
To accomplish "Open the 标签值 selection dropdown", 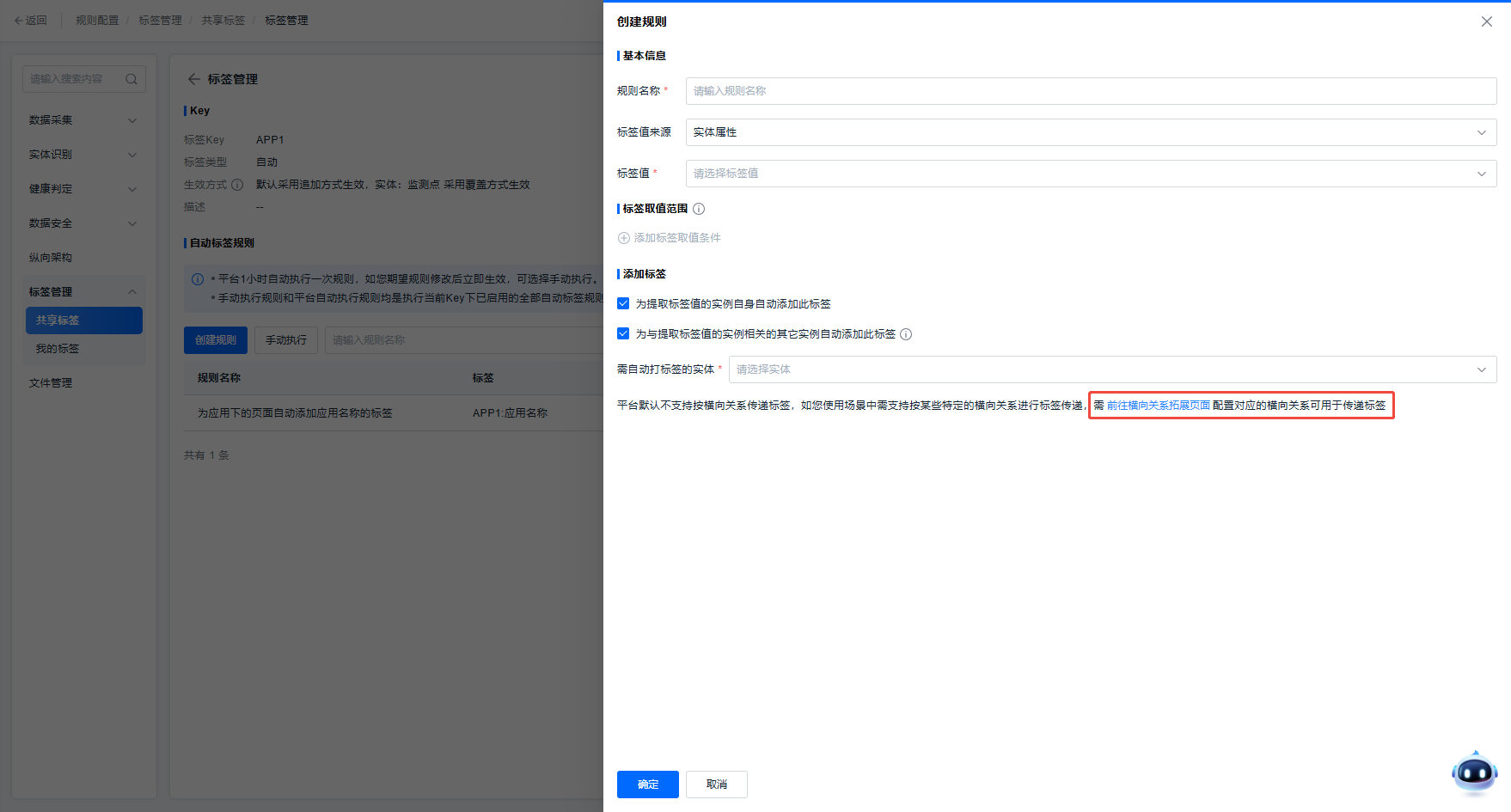I will click(x=1090, y=174).
